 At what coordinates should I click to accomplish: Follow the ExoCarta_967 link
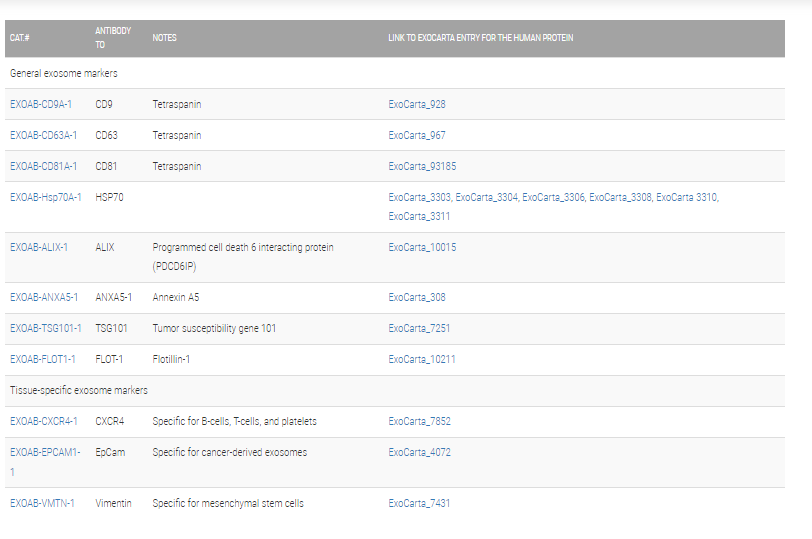(417, 135)
